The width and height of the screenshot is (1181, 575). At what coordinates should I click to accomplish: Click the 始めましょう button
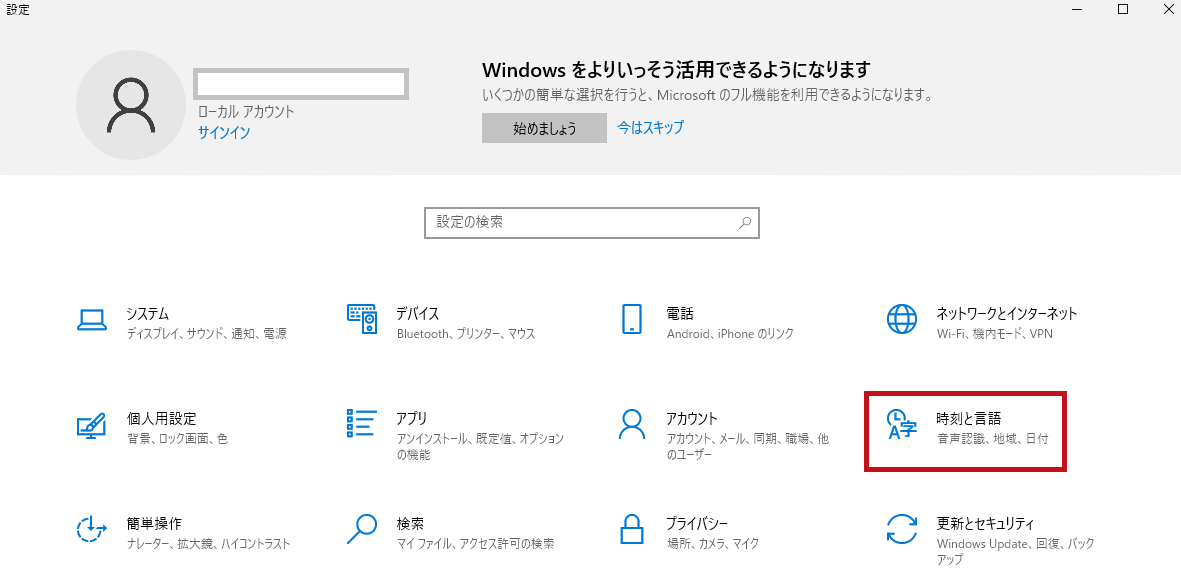click(545, 128)
